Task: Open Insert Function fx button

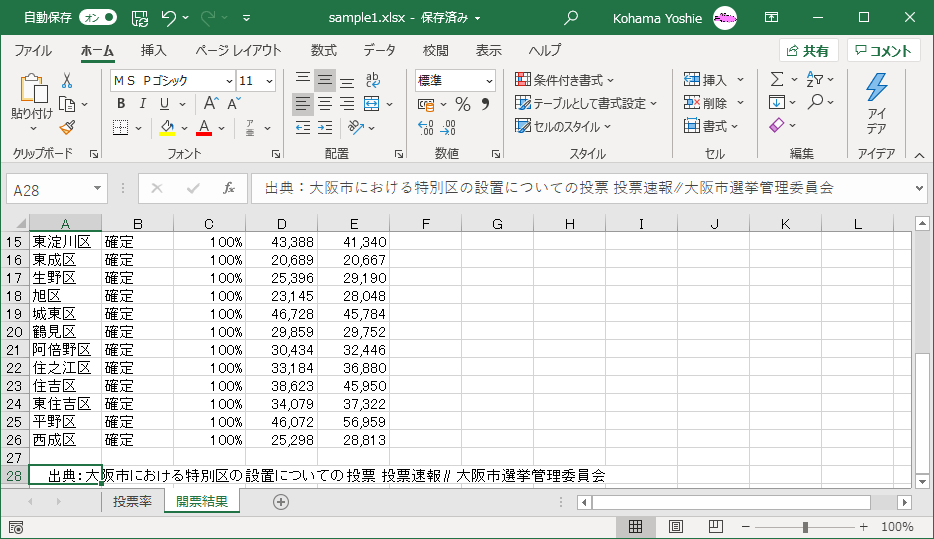Action: click(228, 189)
